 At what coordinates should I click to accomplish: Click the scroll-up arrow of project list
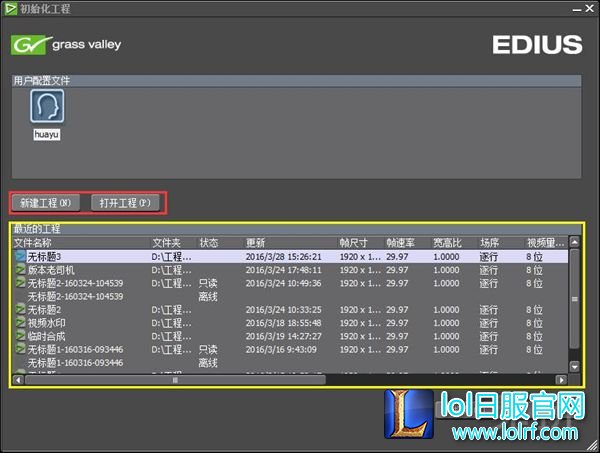575,242
